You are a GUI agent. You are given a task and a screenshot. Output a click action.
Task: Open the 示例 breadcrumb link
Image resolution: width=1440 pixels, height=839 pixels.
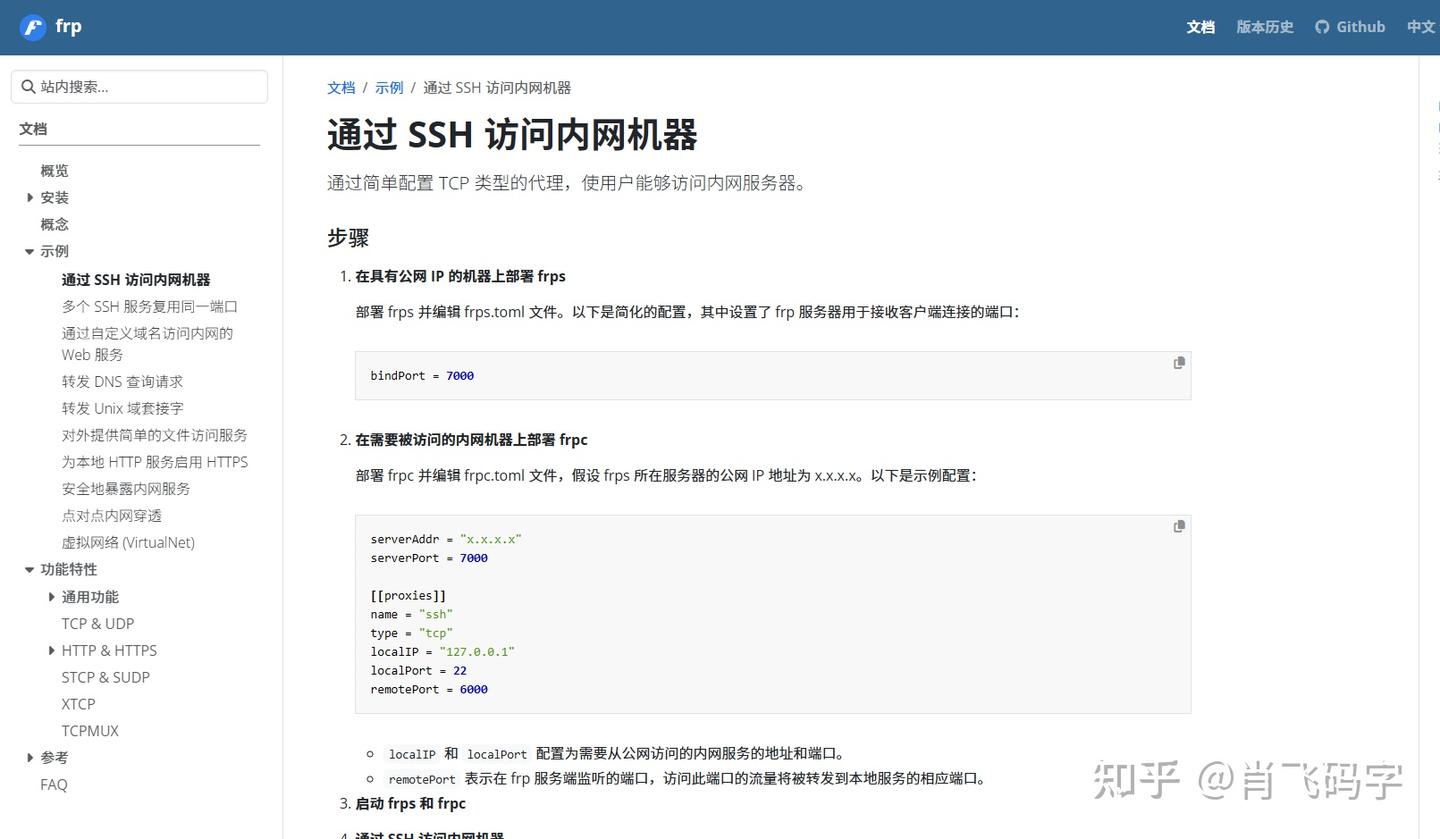click(x=389, y=87)
